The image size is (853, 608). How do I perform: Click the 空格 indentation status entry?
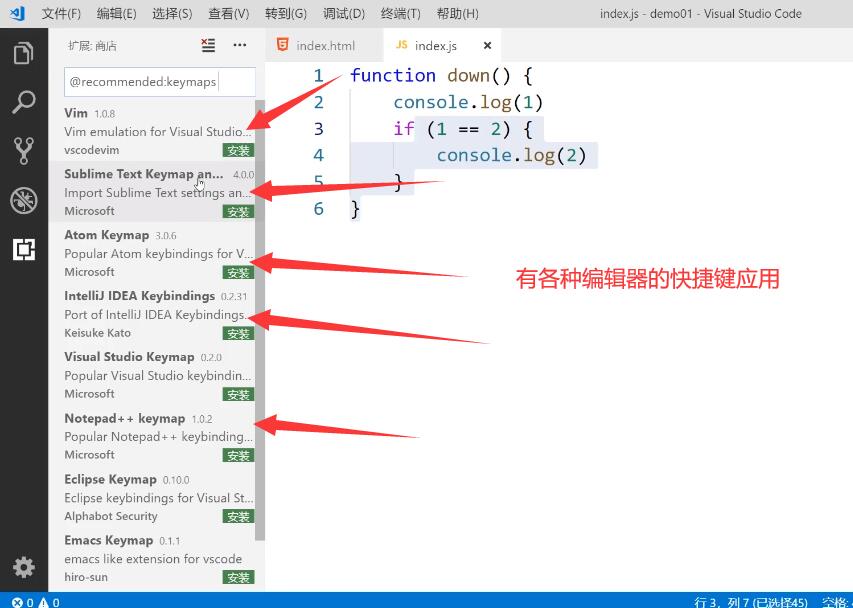point(836,602)
